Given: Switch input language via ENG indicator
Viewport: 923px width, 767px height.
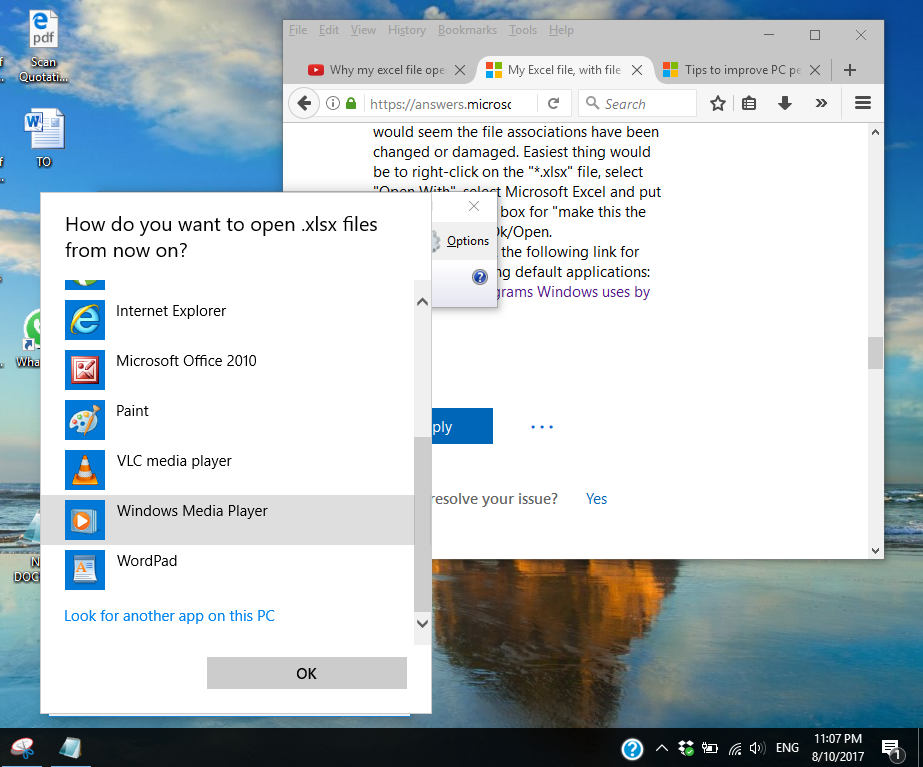Looking at the screenshot, I should [x=787, y=748].
